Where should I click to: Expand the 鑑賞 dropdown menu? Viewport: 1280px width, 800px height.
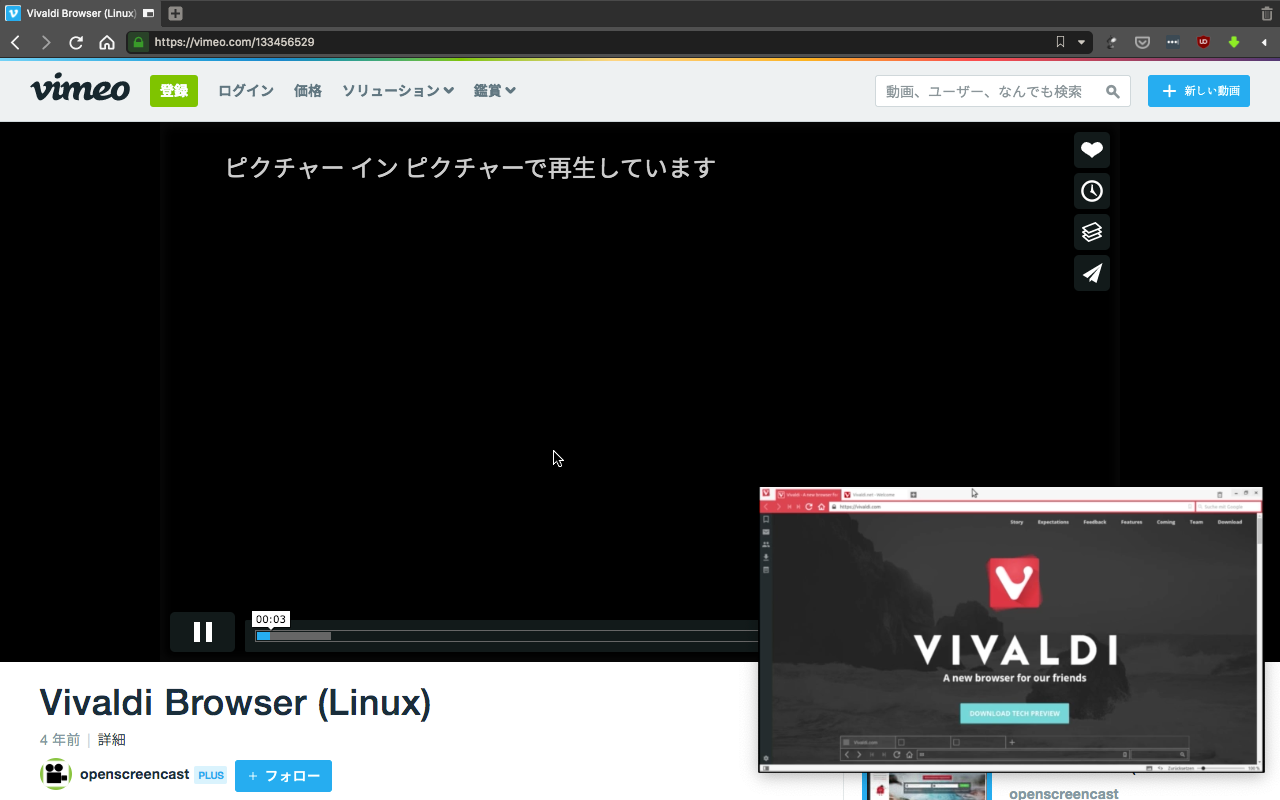click(495, 90)
